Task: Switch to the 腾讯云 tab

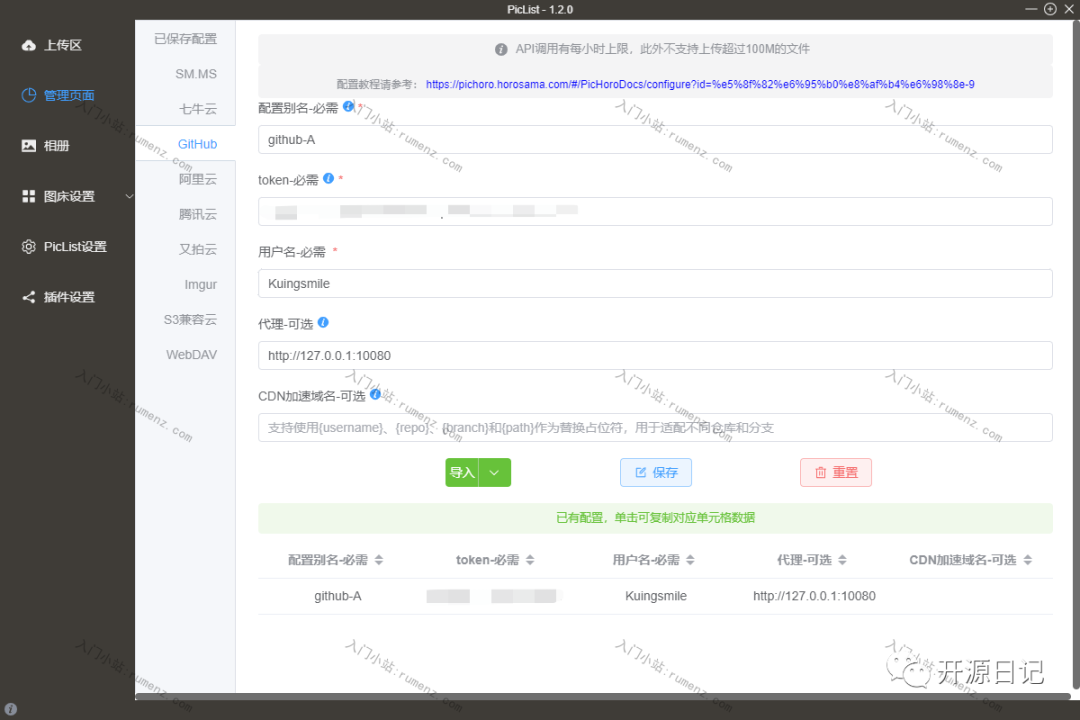Action: 198,214
